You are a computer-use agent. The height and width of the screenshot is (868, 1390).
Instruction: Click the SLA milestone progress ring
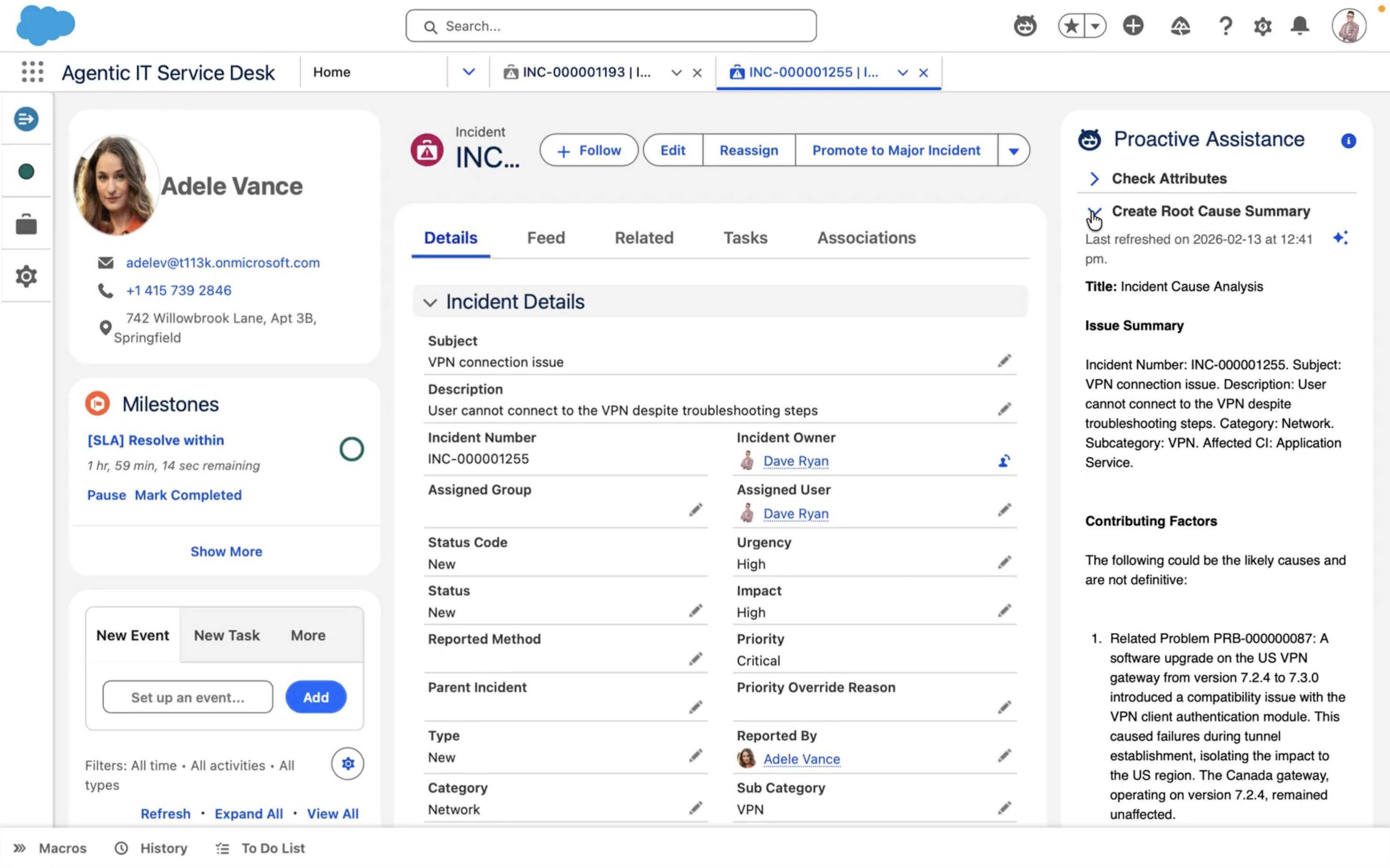pyautogui.click(x=351, y=450)
